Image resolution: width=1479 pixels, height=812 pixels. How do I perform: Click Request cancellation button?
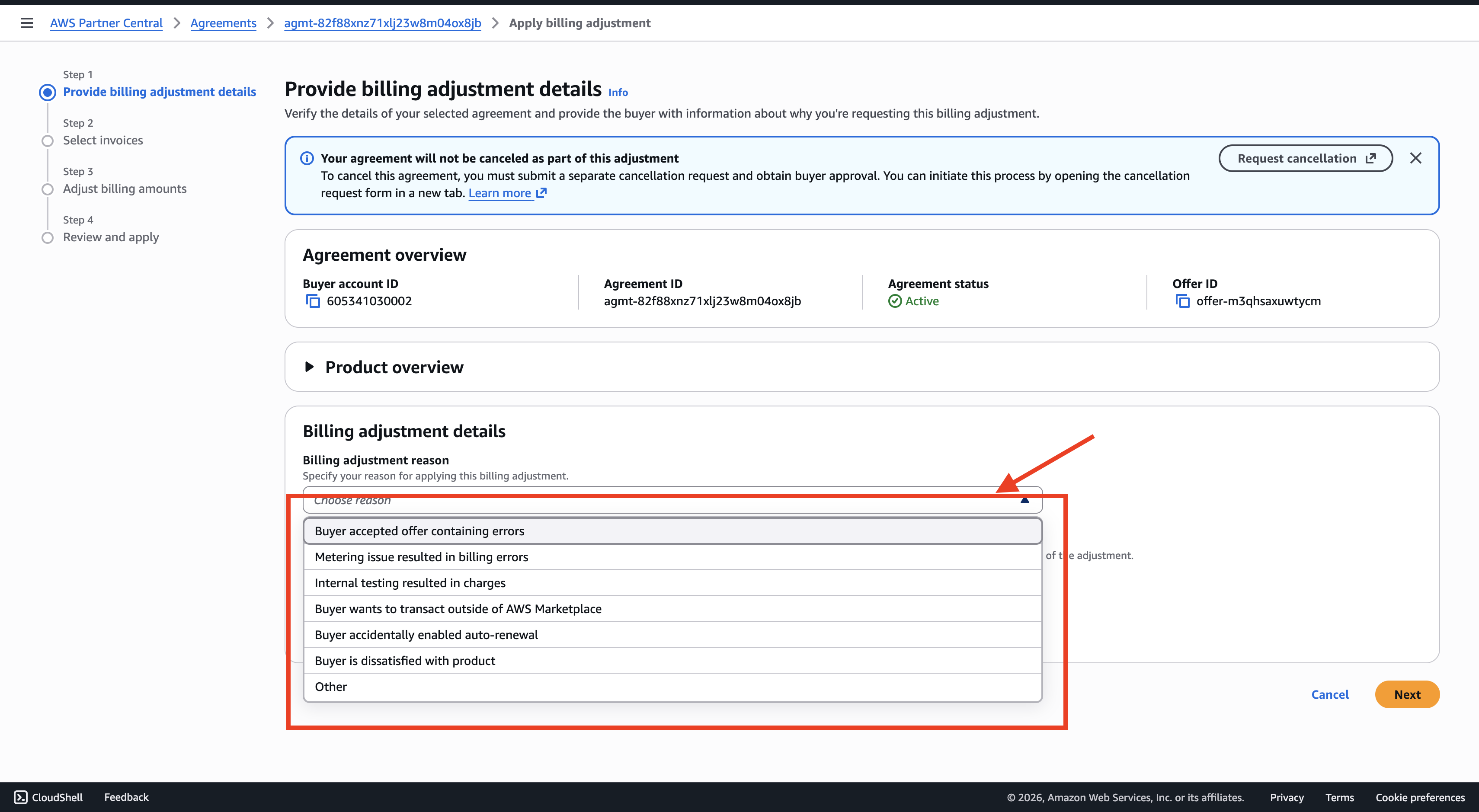[1306, 158]
